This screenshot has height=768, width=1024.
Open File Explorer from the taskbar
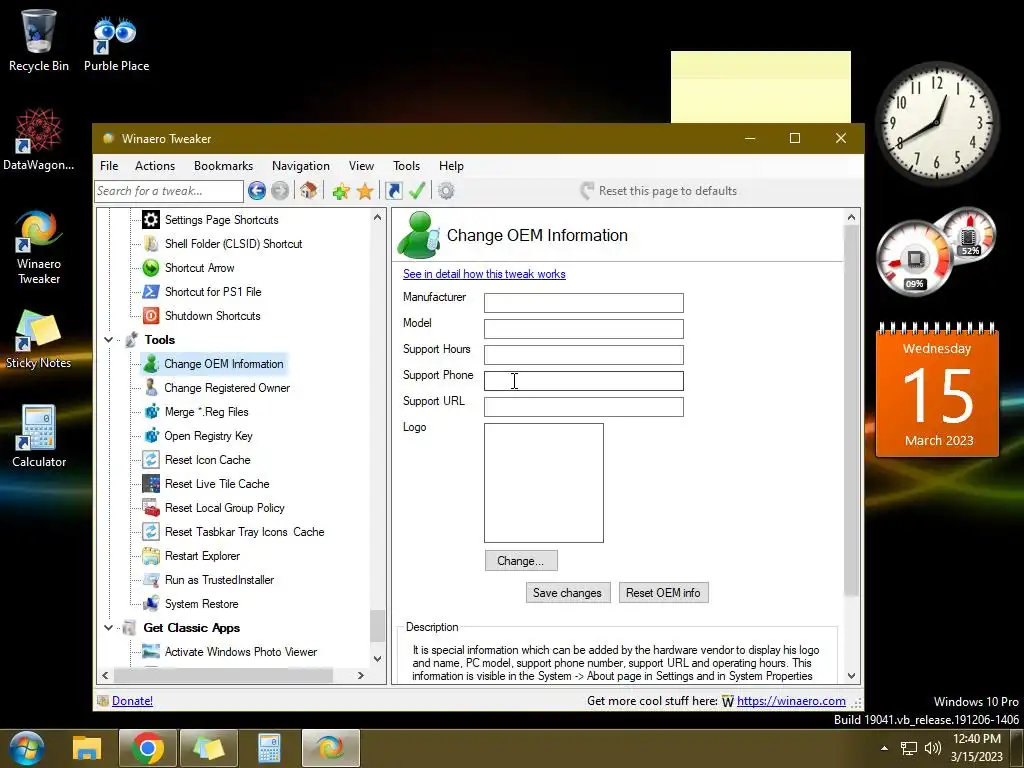coord(87,748)
